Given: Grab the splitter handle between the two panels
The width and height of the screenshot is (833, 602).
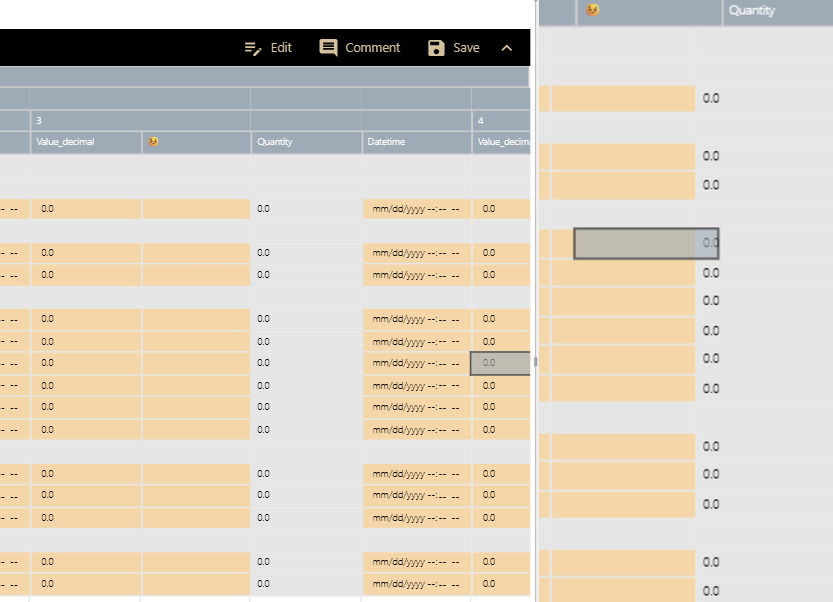Looking at the screenshot, I should (x=536, y=361).
